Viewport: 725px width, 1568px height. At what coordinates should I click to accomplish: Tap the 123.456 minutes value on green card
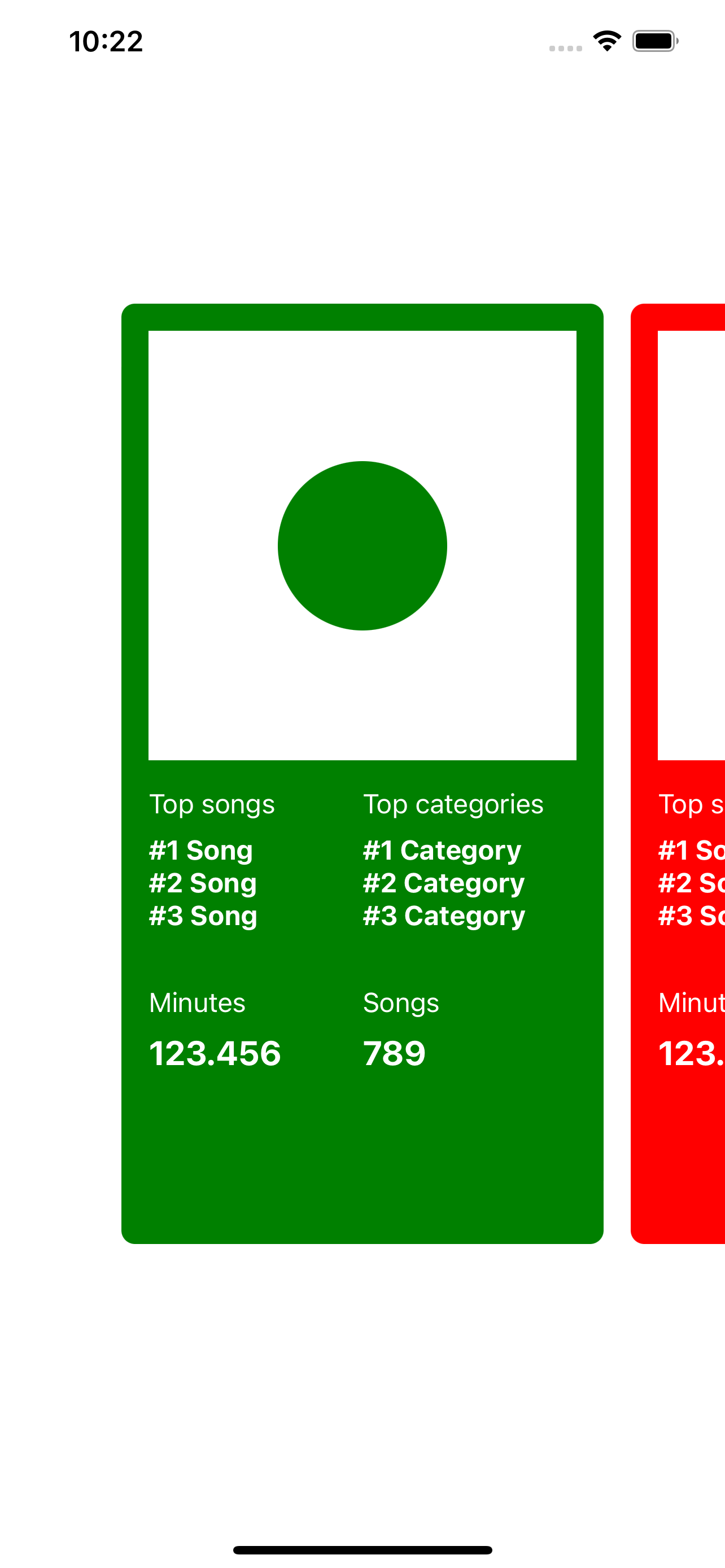215,1054
